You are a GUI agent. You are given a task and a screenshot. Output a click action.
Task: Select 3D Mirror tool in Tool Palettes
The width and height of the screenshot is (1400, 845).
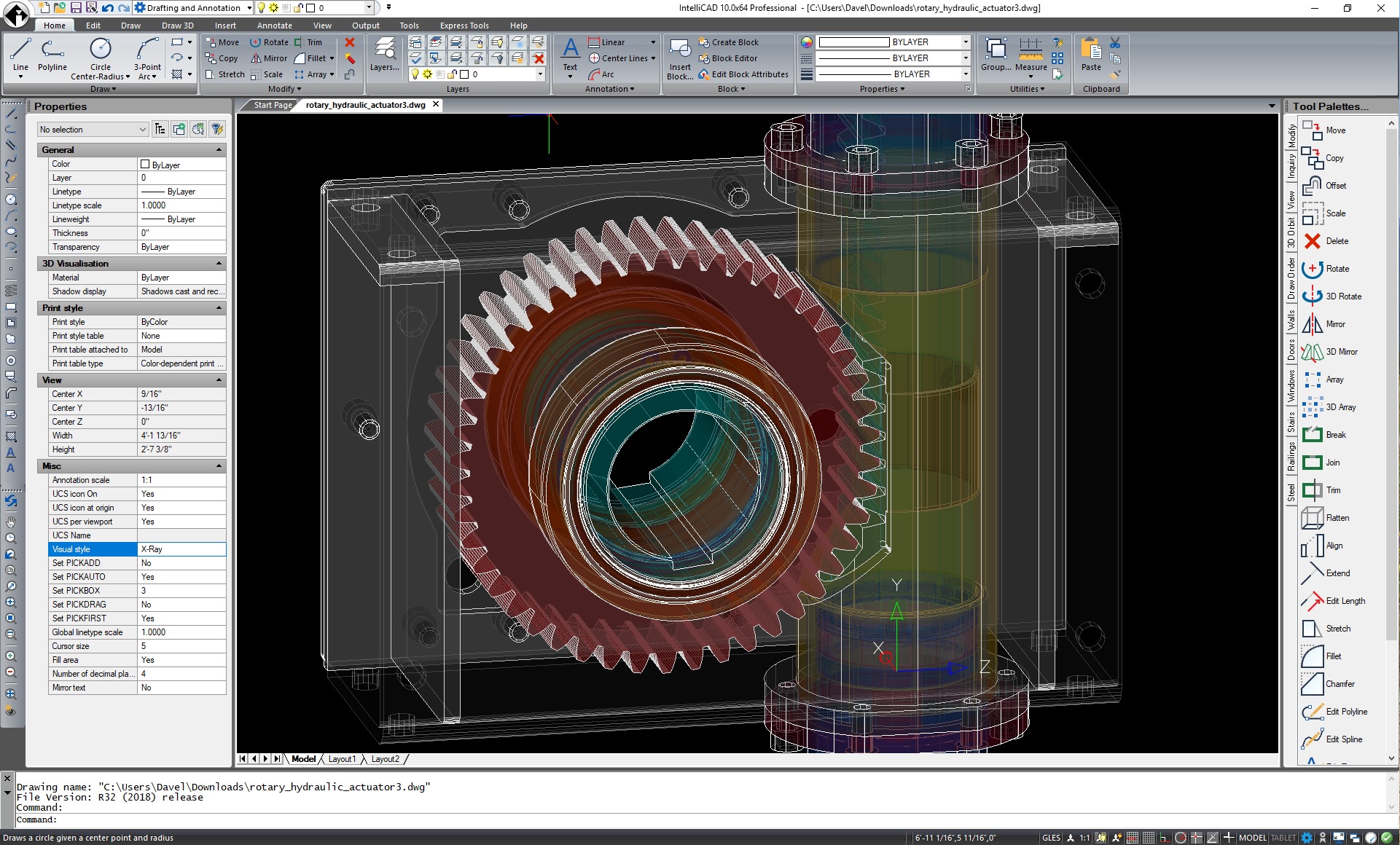[1330, 352]
